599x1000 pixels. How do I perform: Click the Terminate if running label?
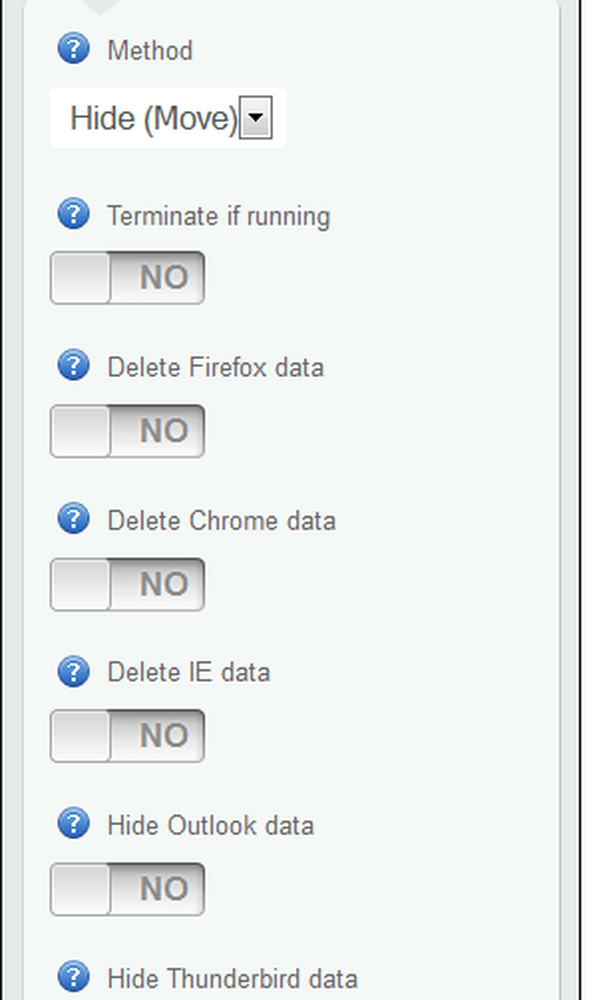[x=219, y=216]
